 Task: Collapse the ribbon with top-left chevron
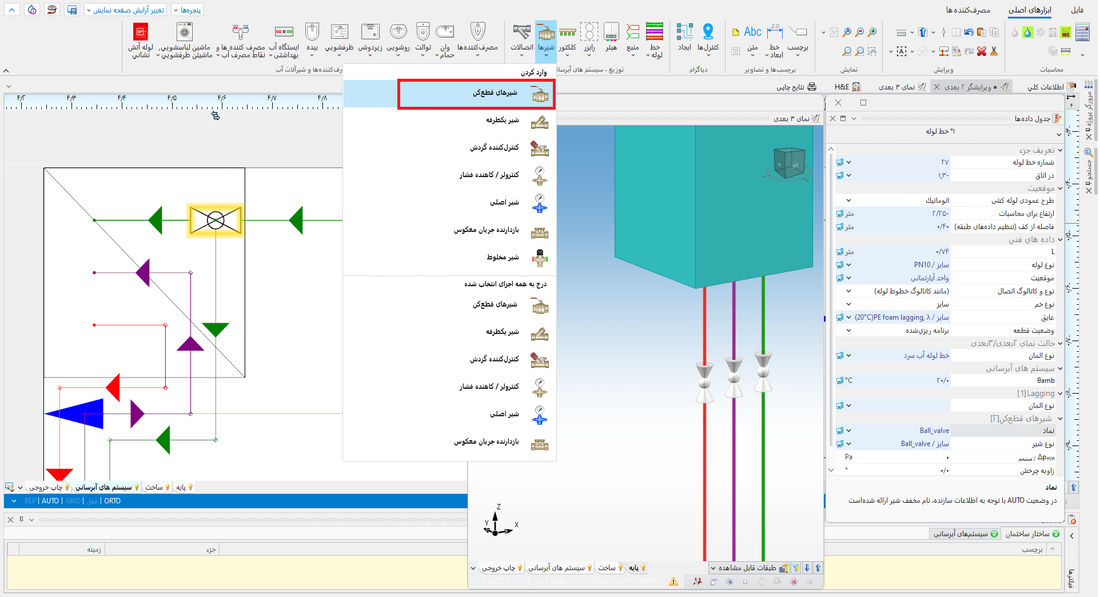pos(12,10)
